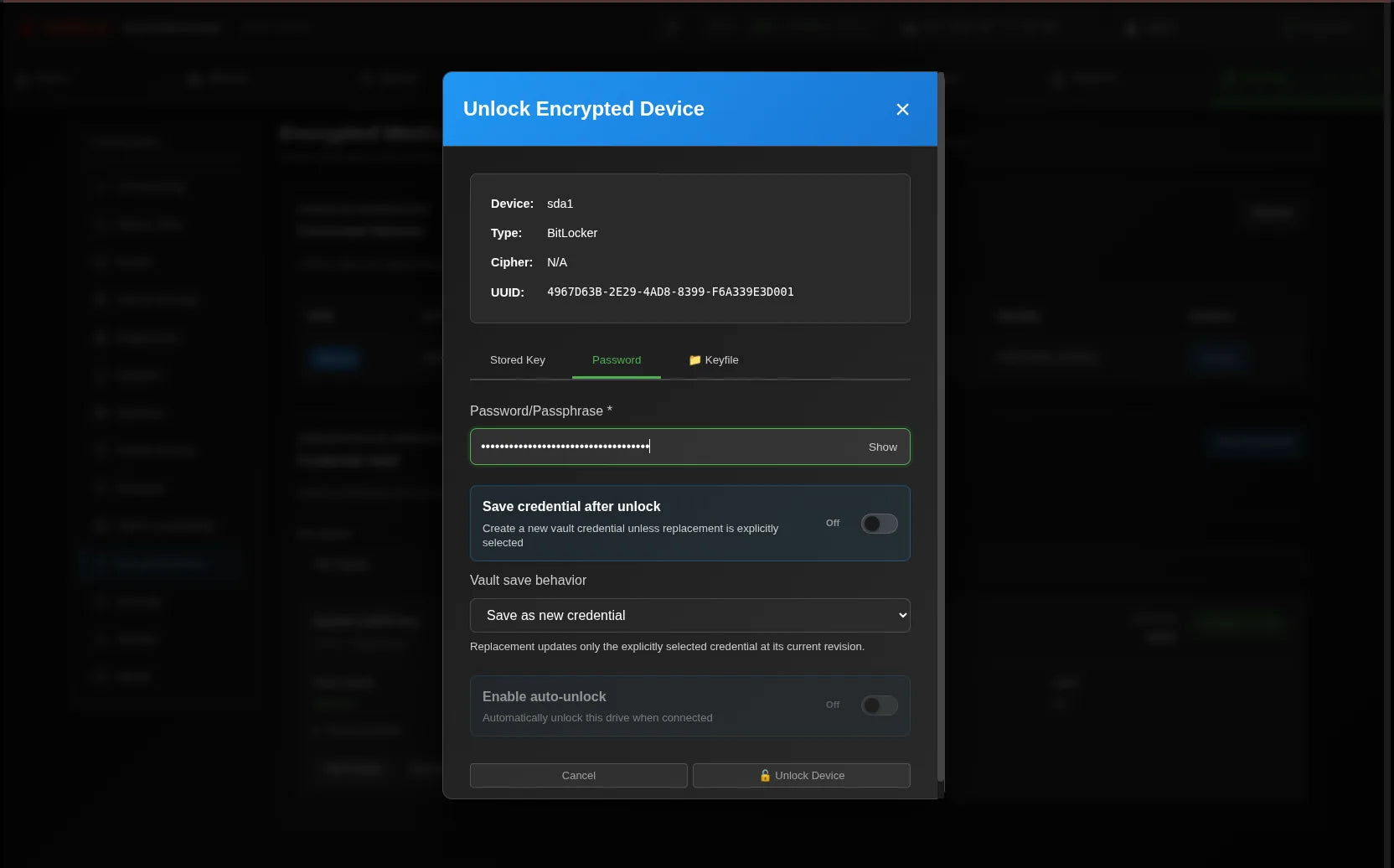Click the Unlock Encrypted Device title
The width and height of the screenshot is (1394, 868).
584,109
